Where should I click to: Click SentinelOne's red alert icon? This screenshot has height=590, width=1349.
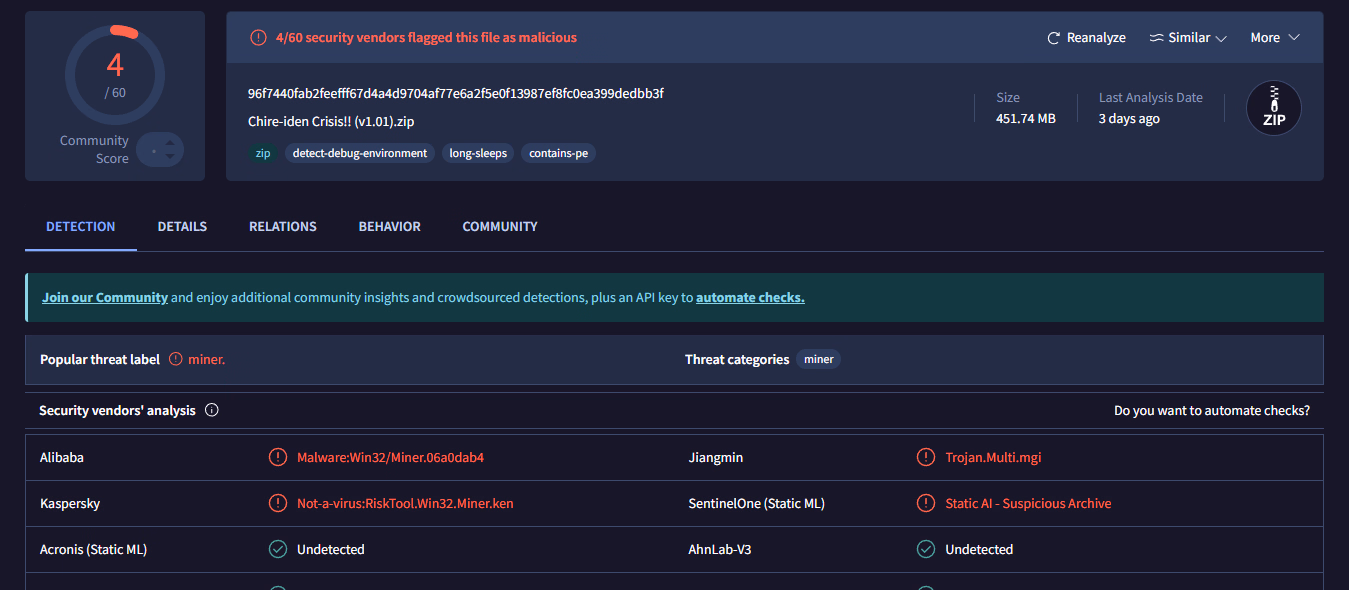[x=926, y=503]
